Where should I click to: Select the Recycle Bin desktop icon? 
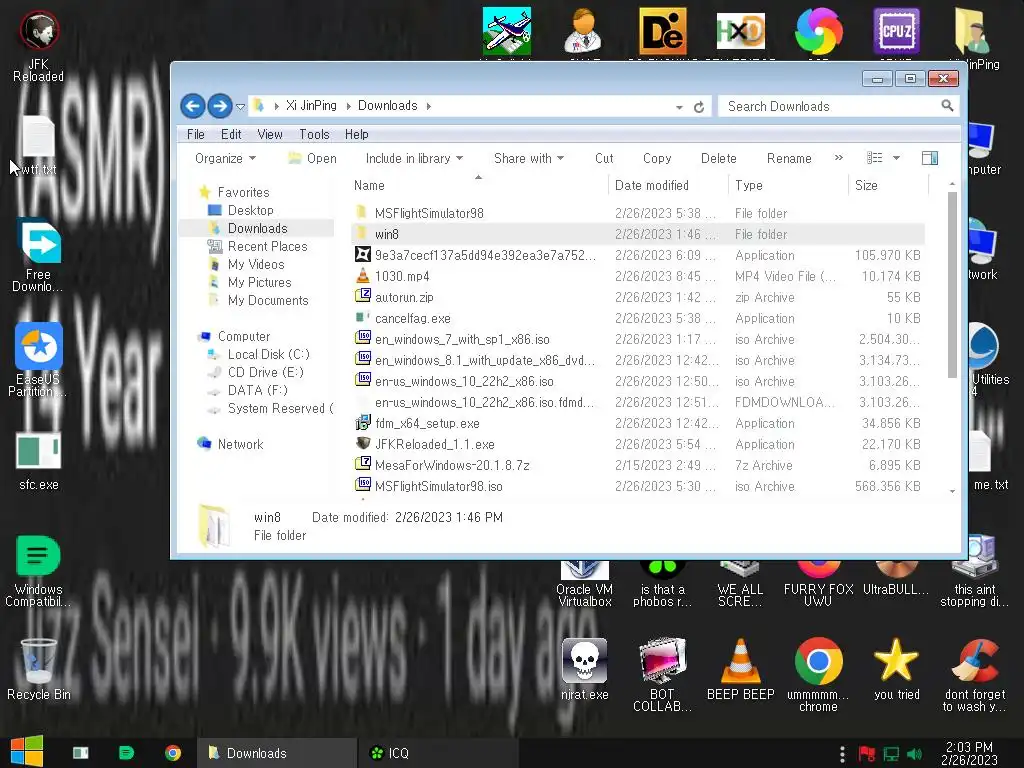pos(39,669)
